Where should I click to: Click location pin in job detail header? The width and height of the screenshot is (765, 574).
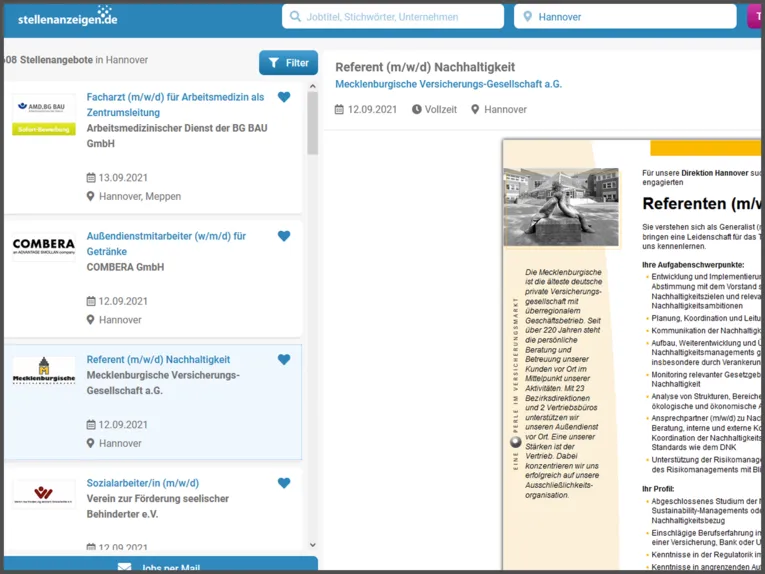(x=475, y=109)
